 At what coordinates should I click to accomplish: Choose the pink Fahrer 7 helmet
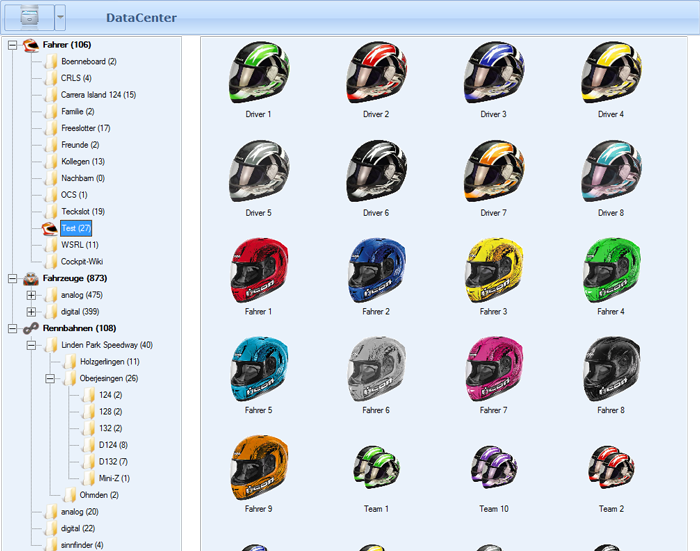pyautogui.click(x=494, y=368)
